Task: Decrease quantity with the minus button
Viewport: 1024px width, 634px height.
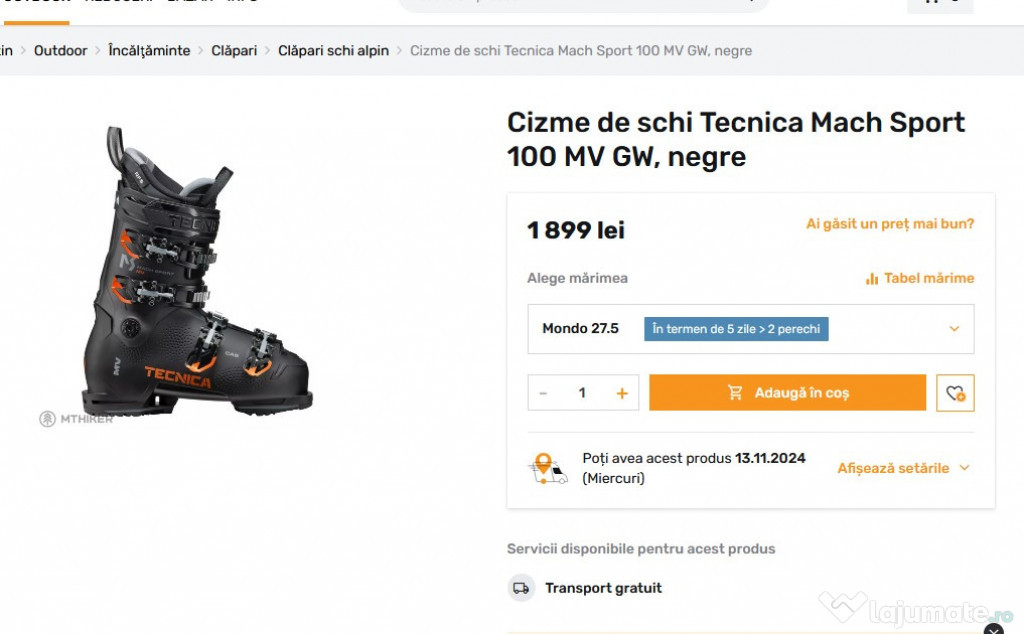Action: 543,393
